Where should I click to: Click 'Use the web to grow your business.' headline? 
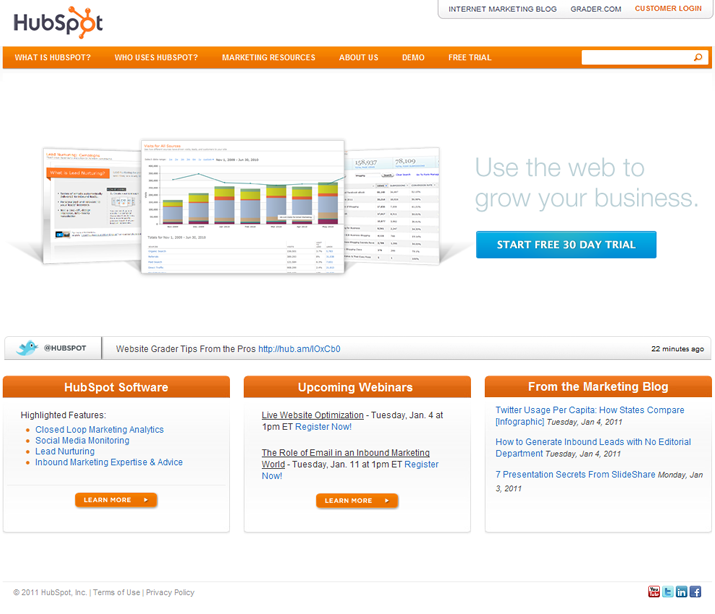click(x=586, y=183)
